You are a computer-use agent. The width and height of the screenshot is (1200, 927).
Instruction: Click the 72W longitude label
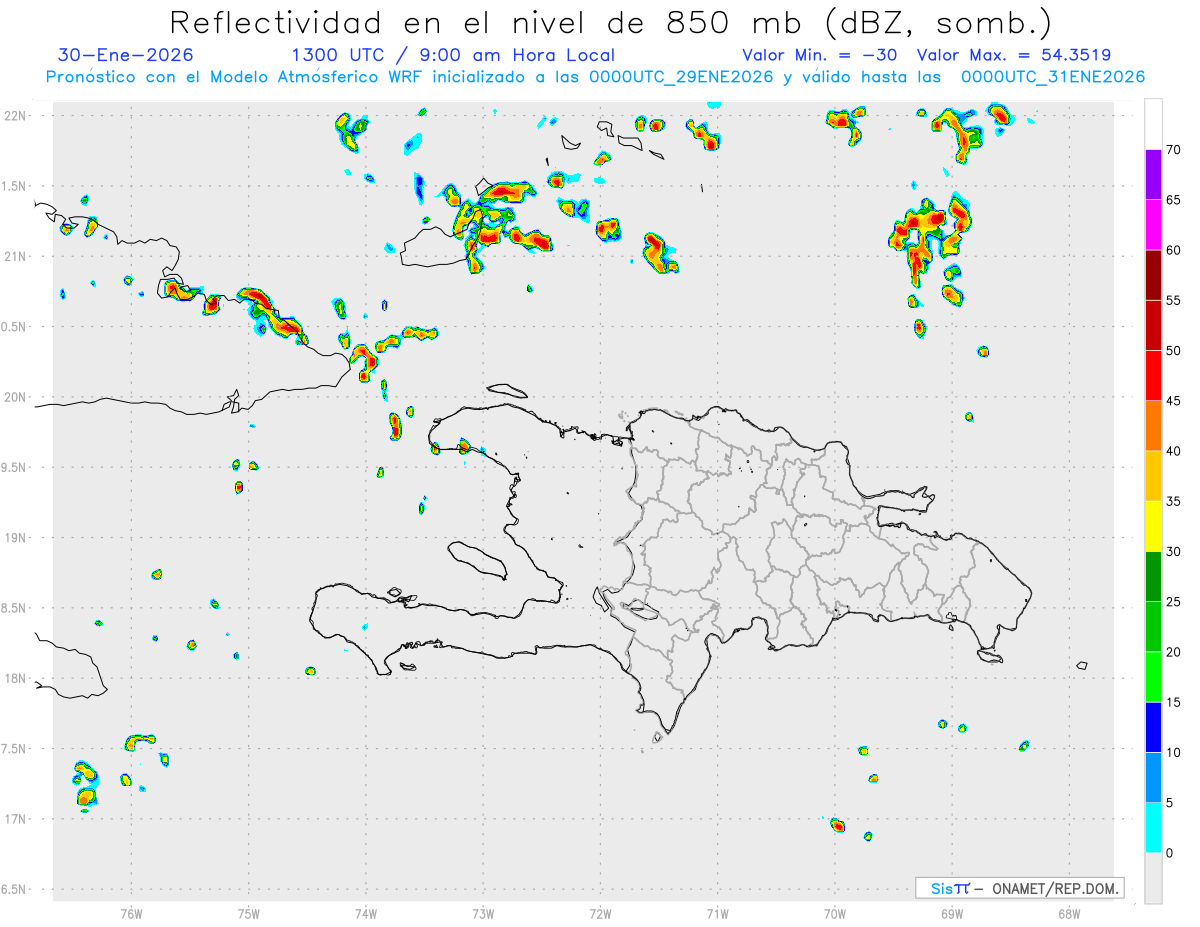600,913
